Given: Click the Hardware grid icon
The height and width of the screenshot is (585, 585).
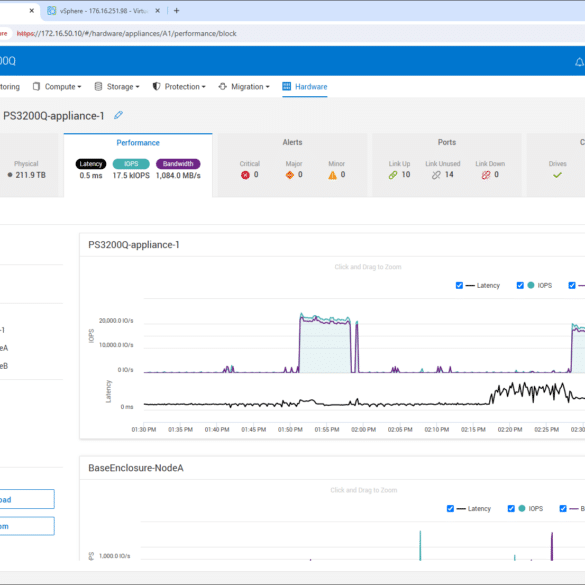Looking at the screenshot, I should click(287, 87).
